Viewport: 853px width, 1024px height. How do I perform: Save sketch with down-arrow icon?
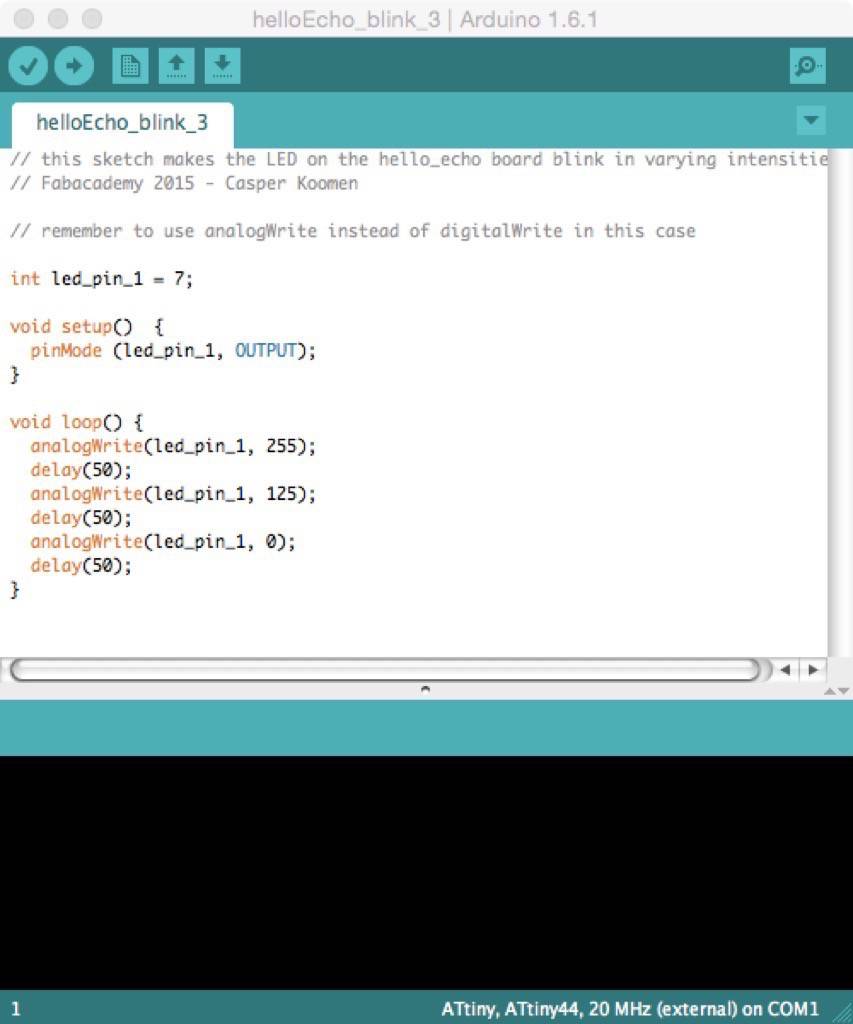tap(222, 65)
